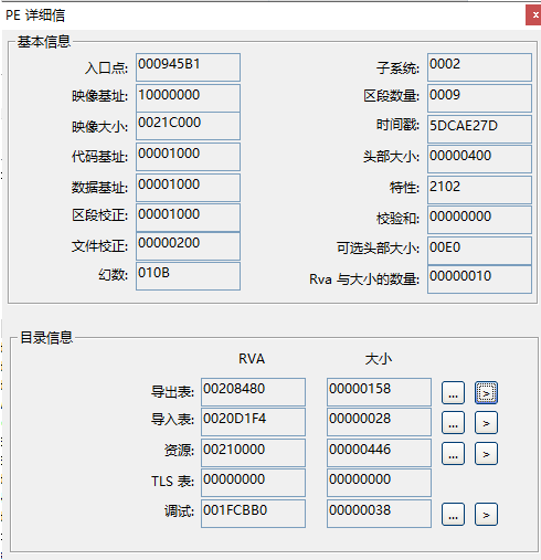This screenshot has height=560, width=541.
Task: Select code base field (代码基址)
Action: pyautogui.click(x=188, y=157)
